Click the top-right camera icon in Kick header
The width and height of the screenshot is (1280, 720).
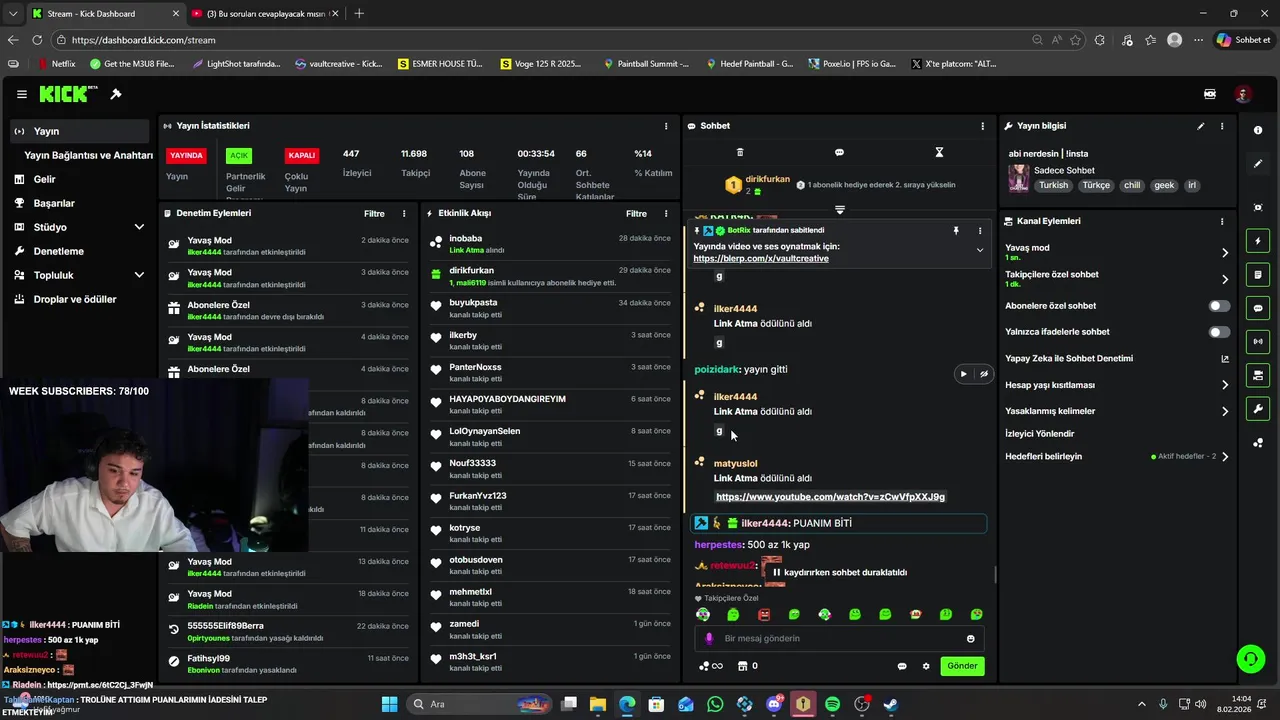click(x=1209, y=94)
